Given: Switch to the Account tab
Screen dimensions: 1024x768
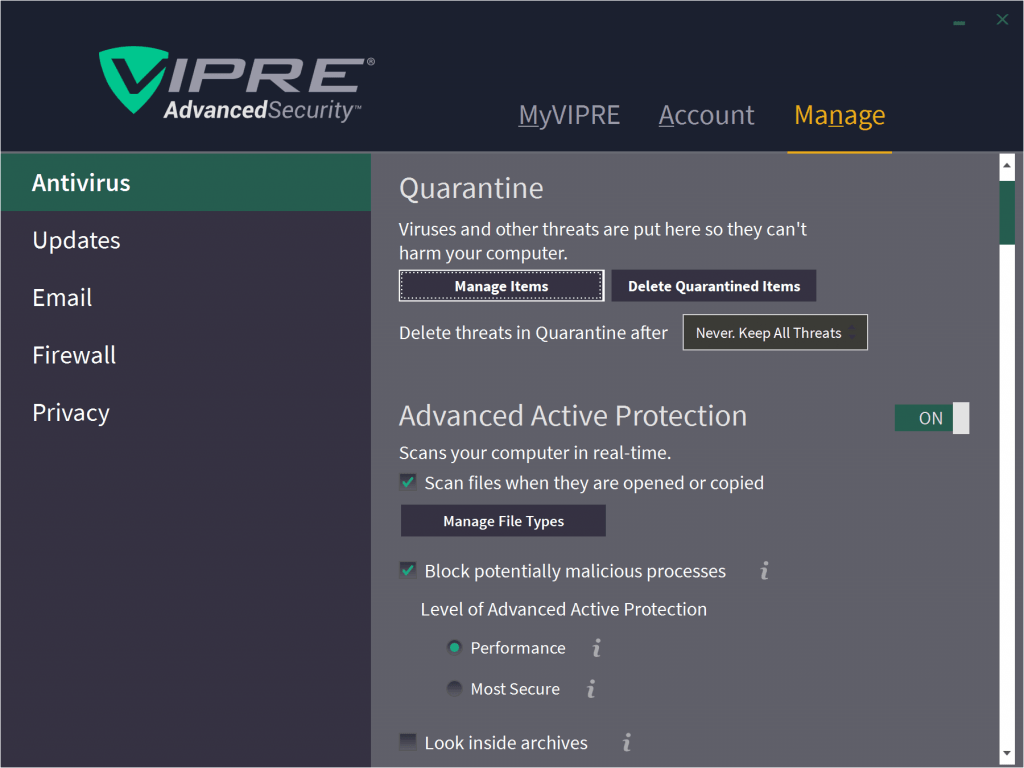Looking at the screenshot, I should tap(706, 116).
